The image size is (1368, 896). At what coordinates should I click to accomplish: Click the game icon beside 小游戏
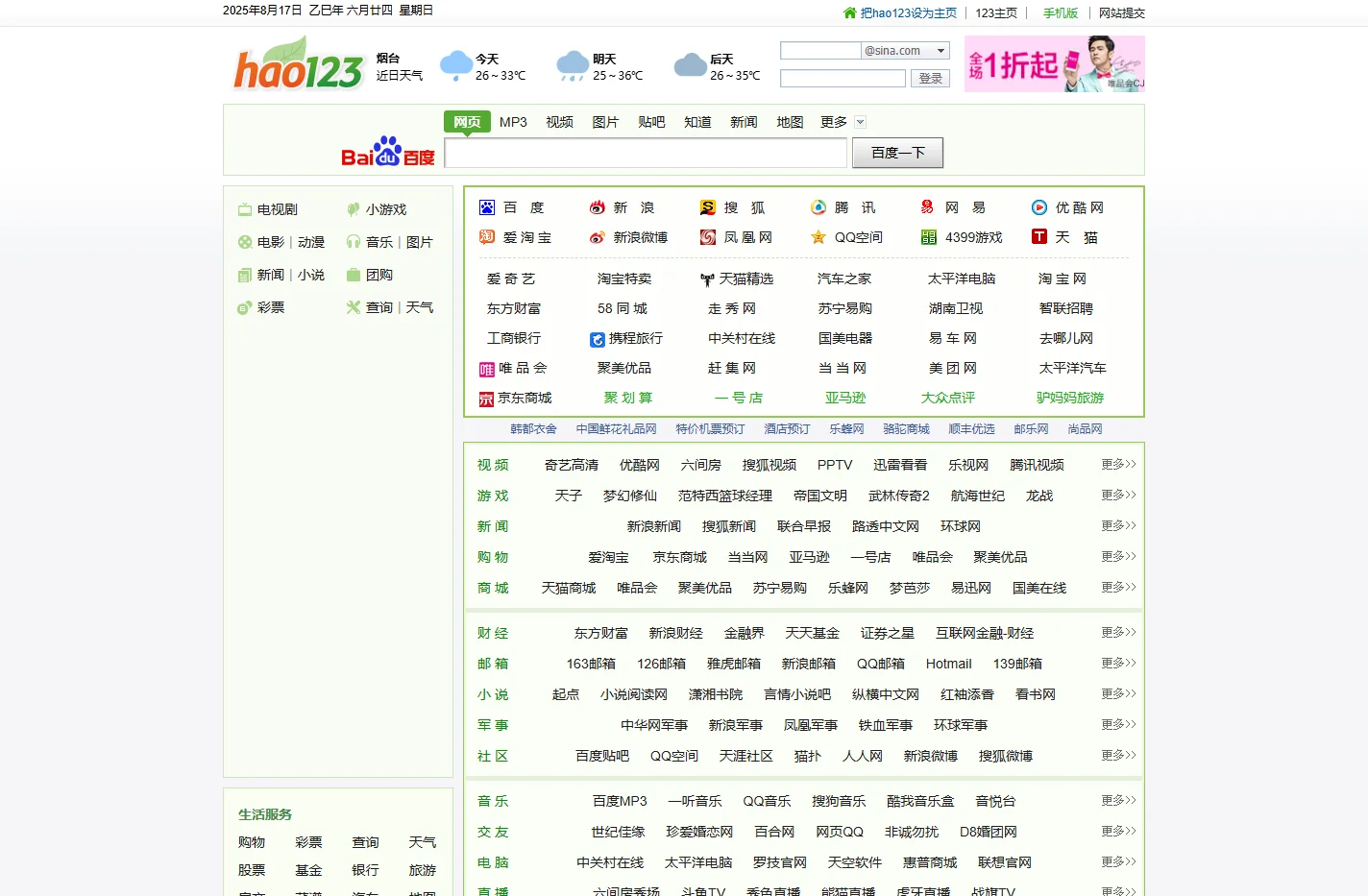coord(354,209)
